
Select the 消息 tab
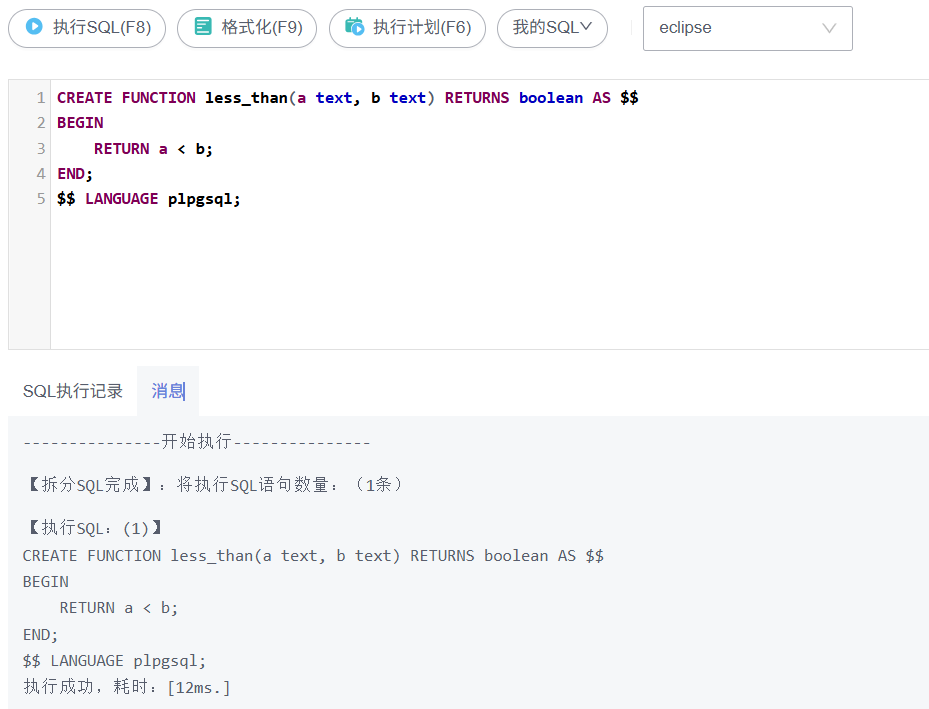point(168,391)
